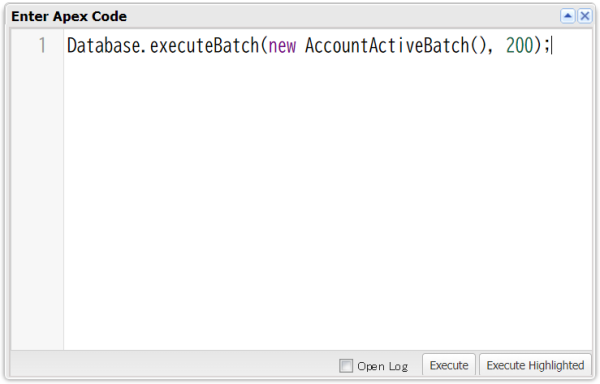This screenshot has height=384, width=600.
Task: Click the green number 200
Action: tap(519, 46)
